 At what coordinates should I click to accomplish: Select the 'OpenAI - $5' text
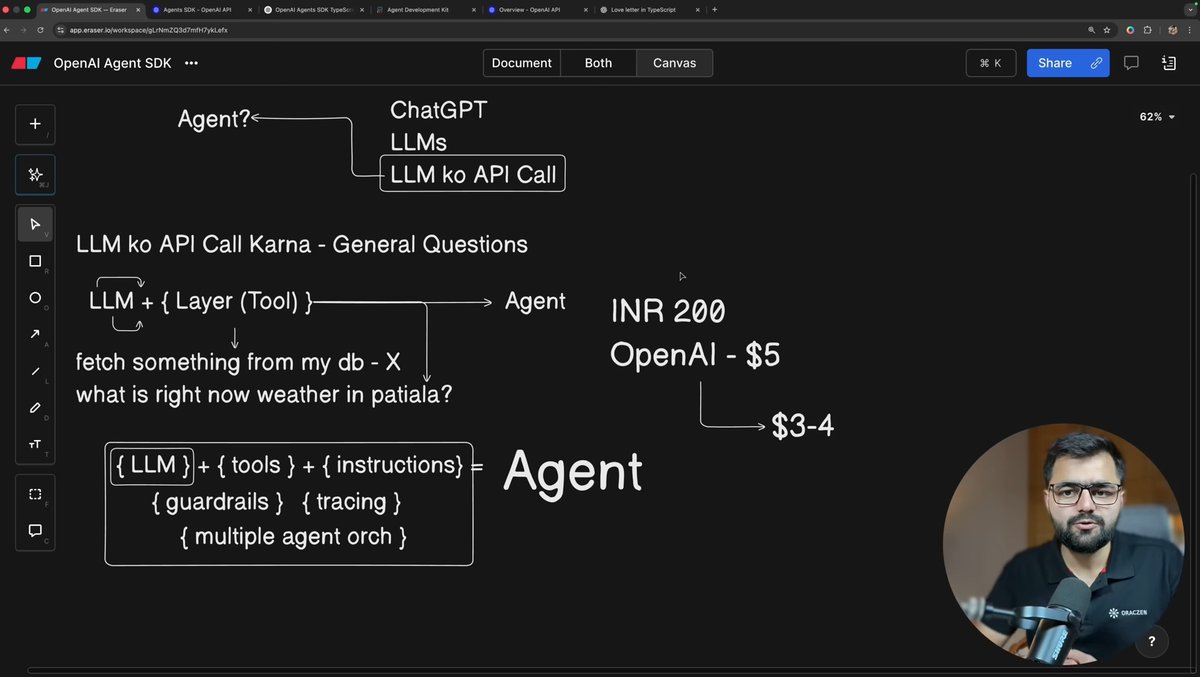(x=695, y=355)
